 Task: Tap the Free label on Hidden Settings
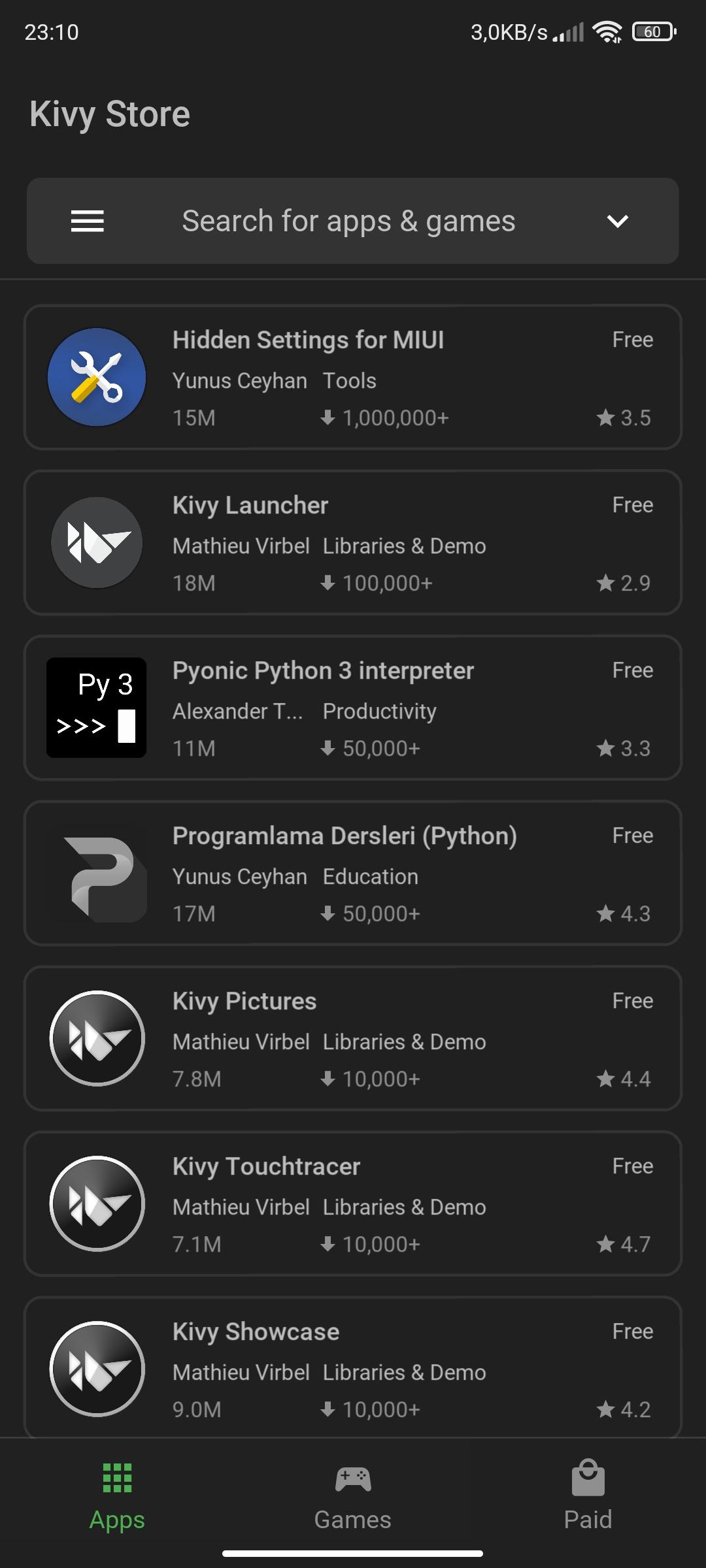[633, 340]
